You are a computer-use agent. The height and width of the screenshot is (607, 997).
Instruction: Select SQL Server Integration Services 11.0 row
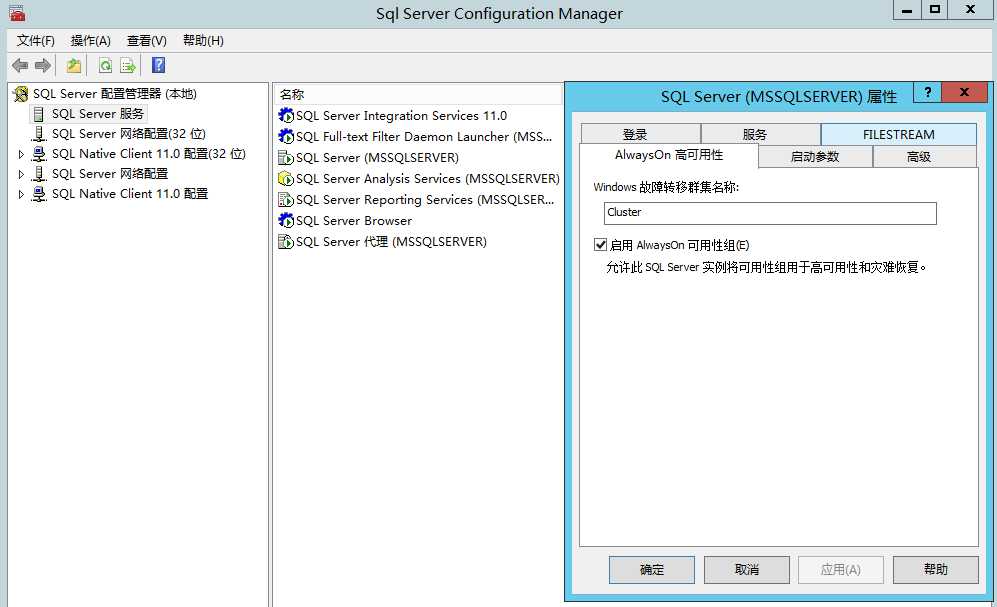[x=401, y=116]
